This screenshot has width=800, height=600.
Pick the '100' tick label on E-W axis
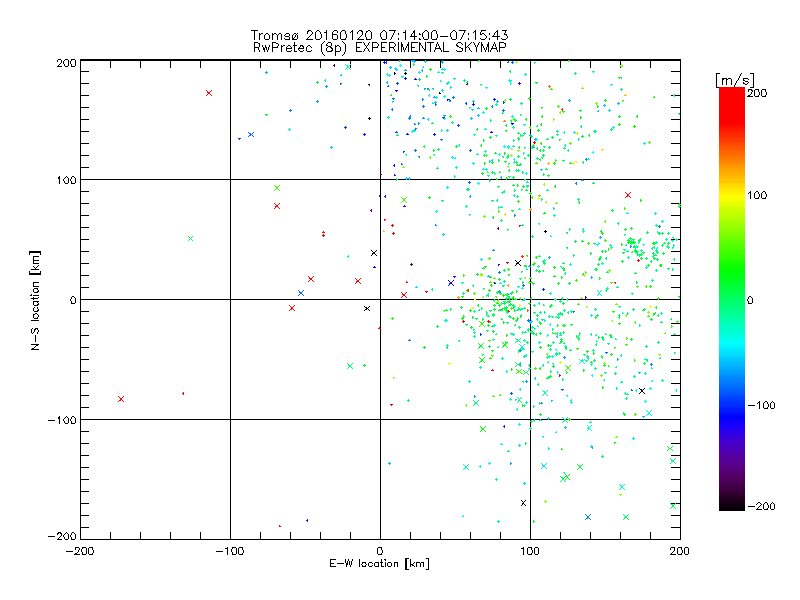pos(530,551)
